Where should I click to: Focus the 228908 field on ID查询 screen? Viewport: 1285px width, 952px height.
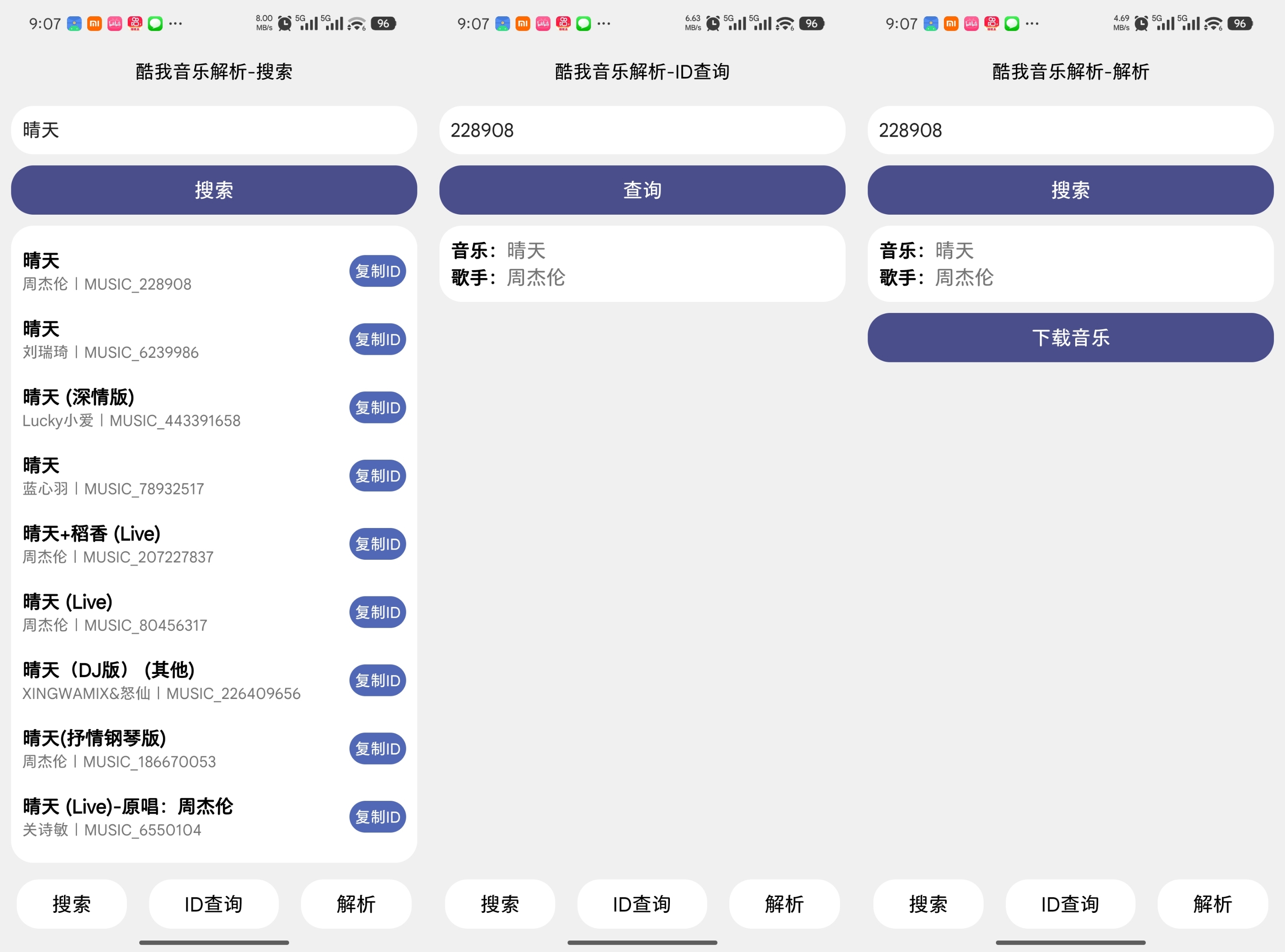click(642, 130)
